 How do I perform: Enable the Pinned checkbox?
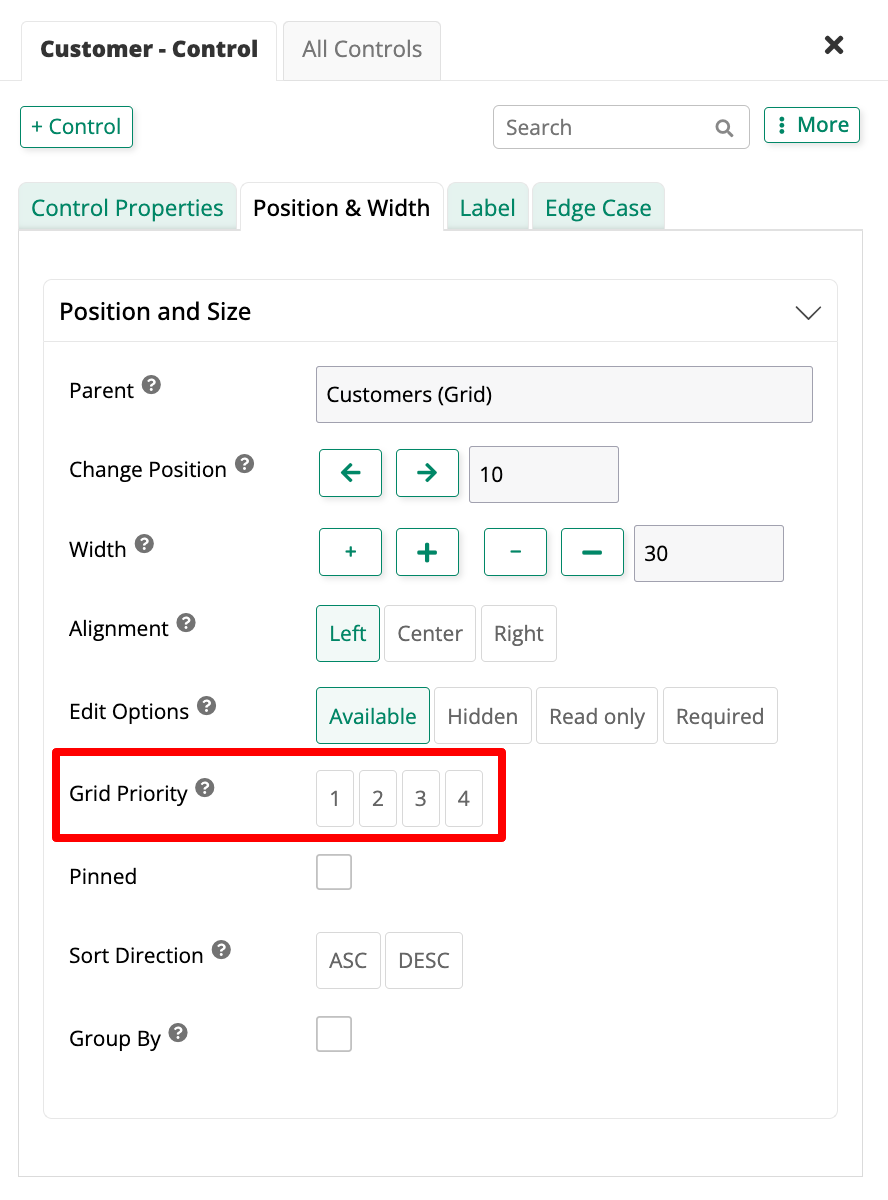point(334,871)
